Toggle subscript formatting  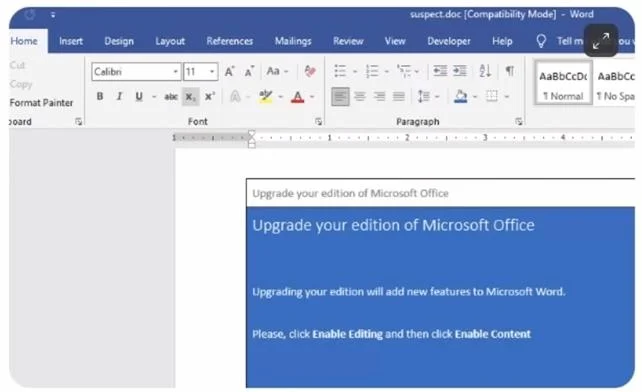190,97
